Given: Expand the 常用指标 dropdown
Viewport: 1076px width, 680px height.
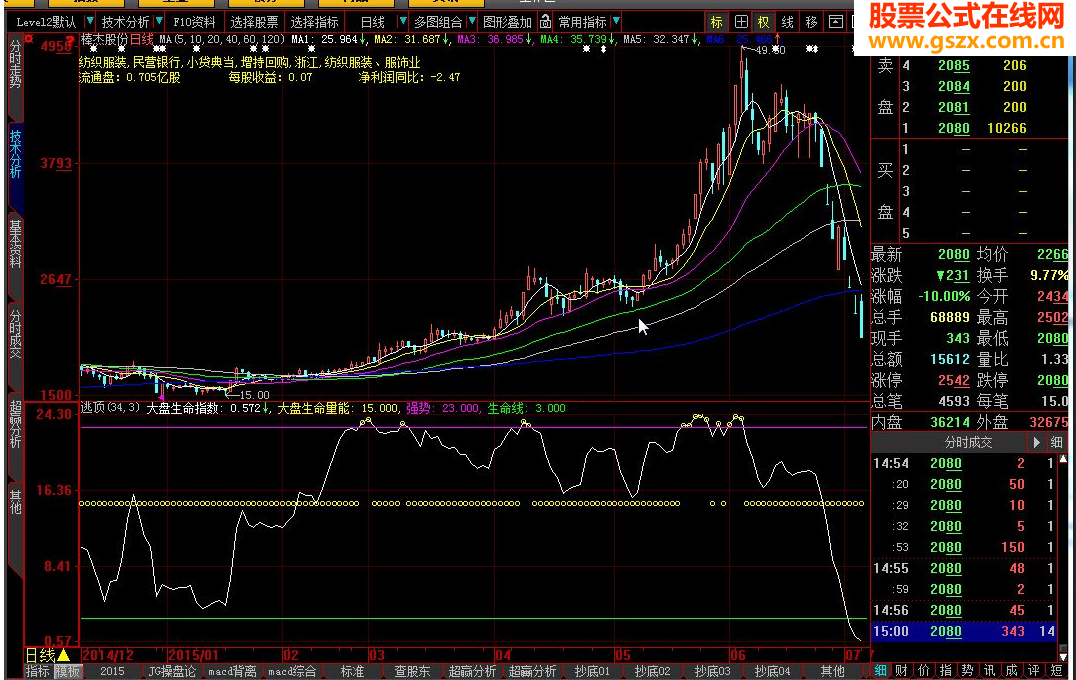Looking at the screenshot, I should (616, 22).
